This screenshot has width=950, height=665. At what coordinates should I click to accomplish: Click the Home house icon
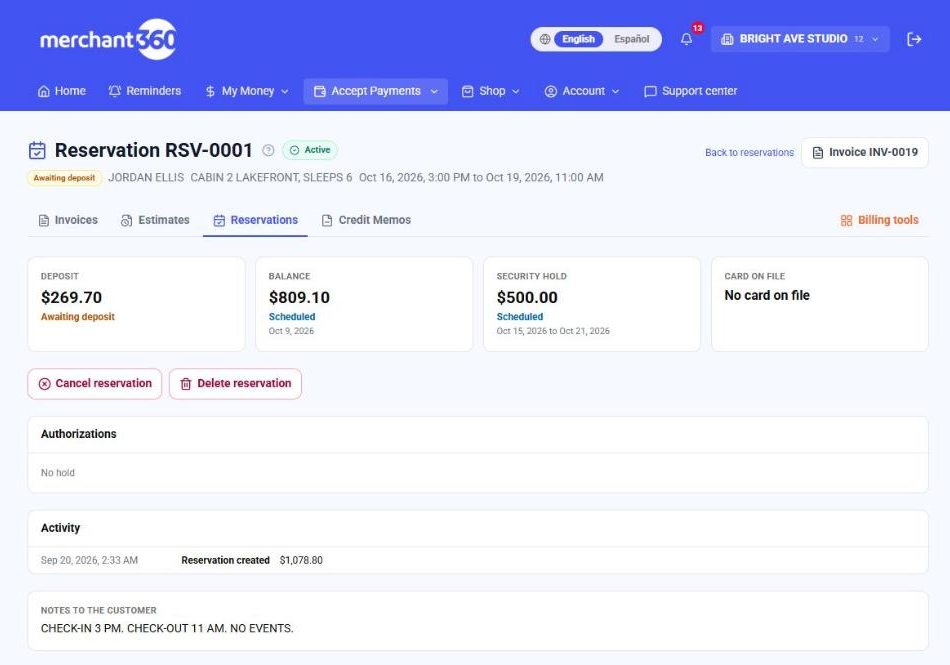click(44, 91)
